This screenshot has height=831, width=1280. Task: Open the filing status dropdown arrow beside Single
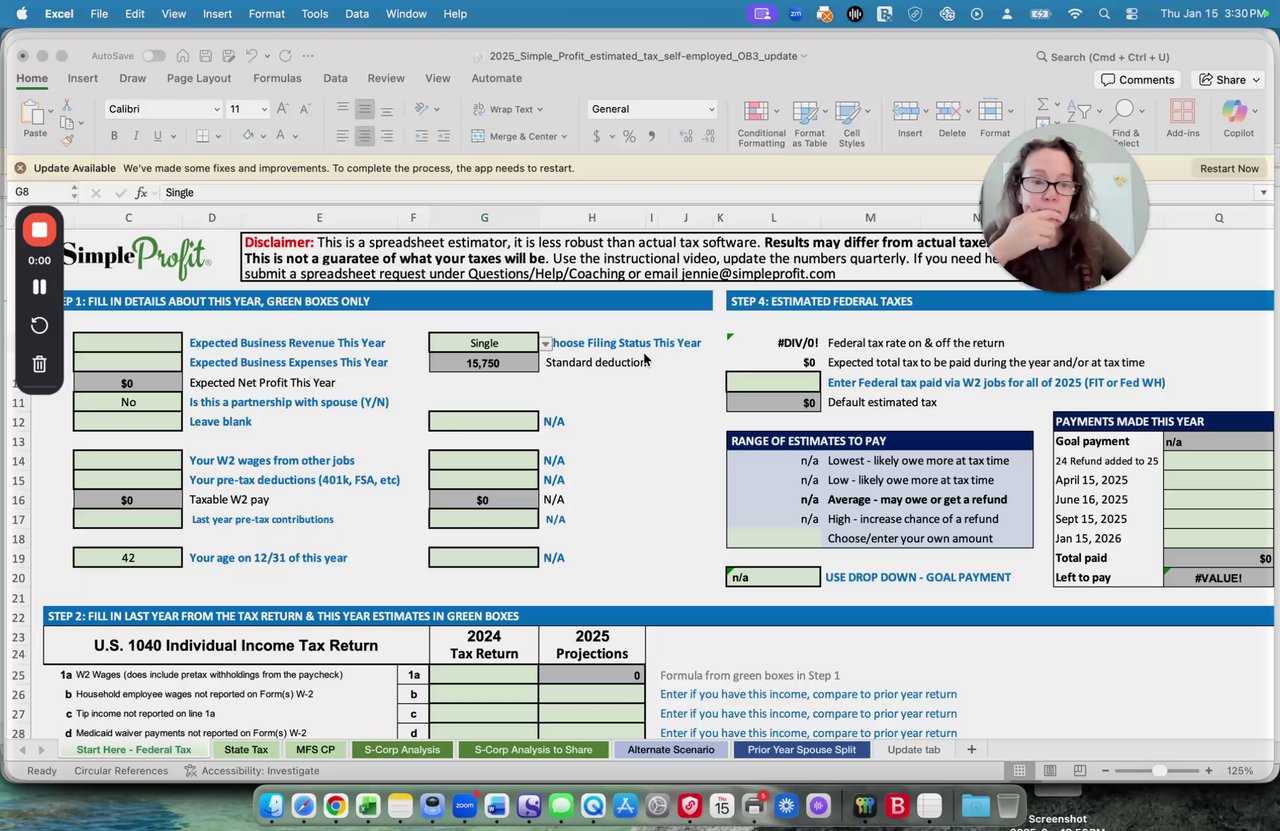(x=545, y=343)
